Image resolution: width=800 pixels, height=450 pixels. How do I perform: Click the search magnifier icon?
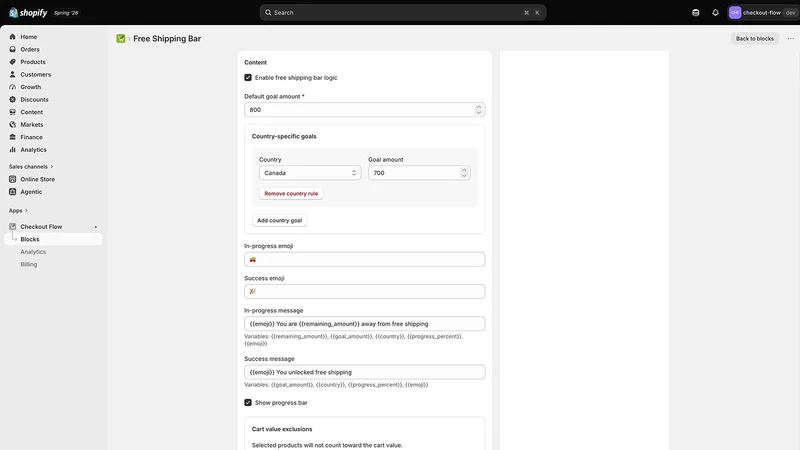coord(268,13)
